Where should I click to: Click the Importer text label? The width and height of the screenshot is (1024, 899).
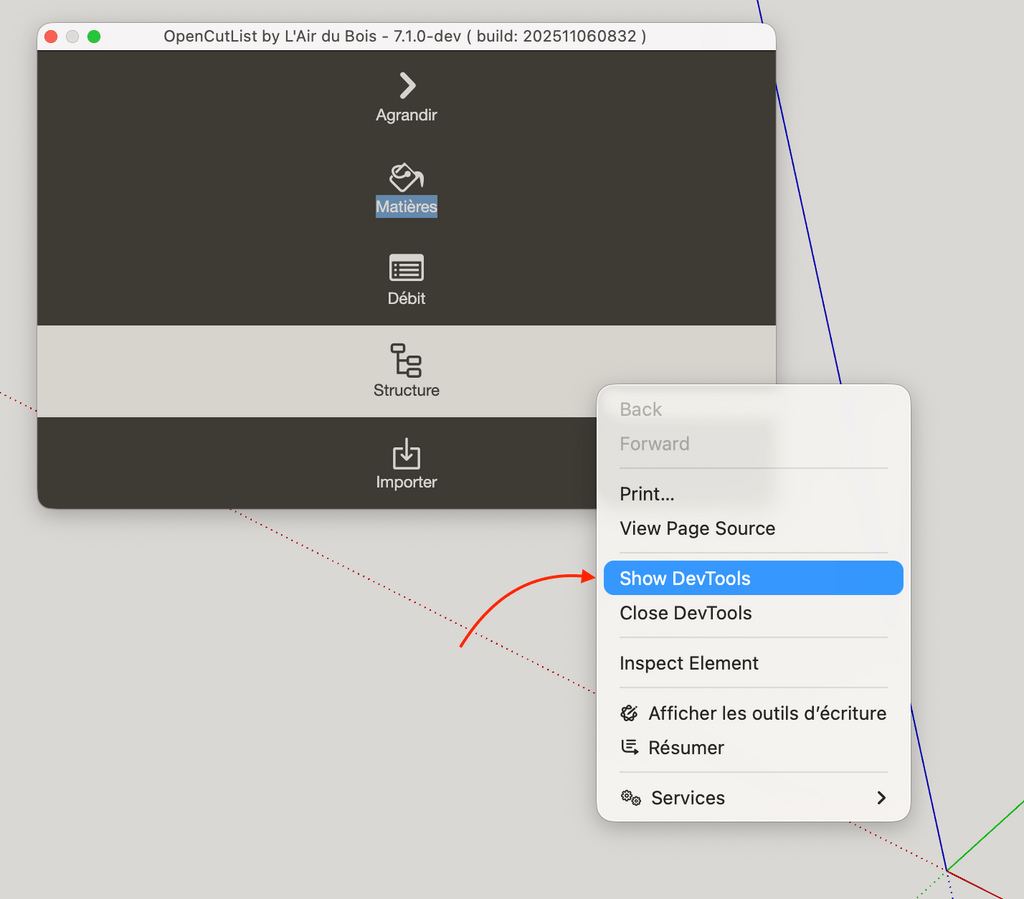coord(406,482)
